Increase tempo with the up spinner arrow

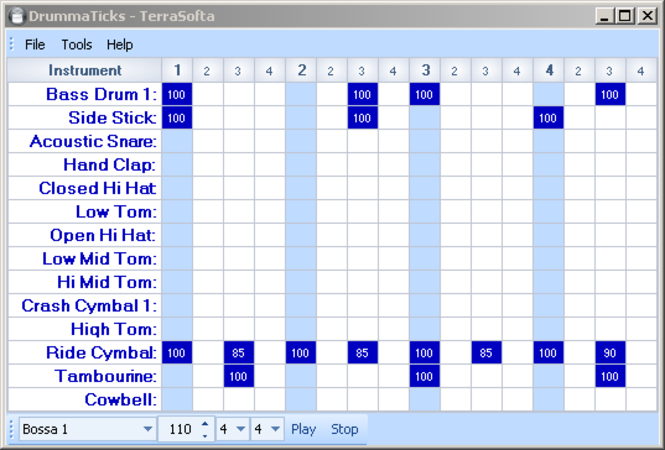pos(205,424)
